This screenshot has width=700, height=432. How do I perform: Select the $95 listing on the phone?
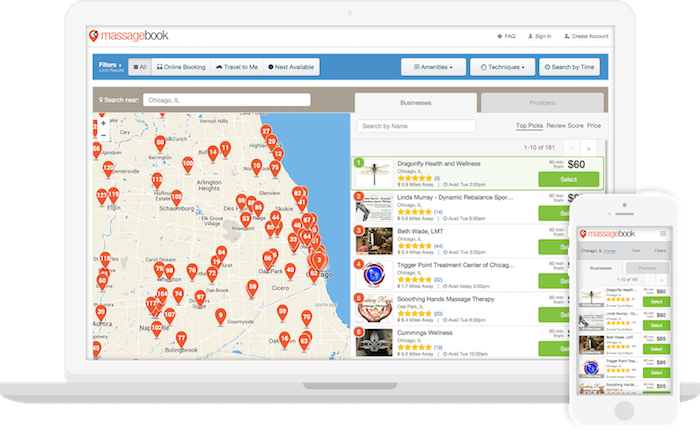656,373
